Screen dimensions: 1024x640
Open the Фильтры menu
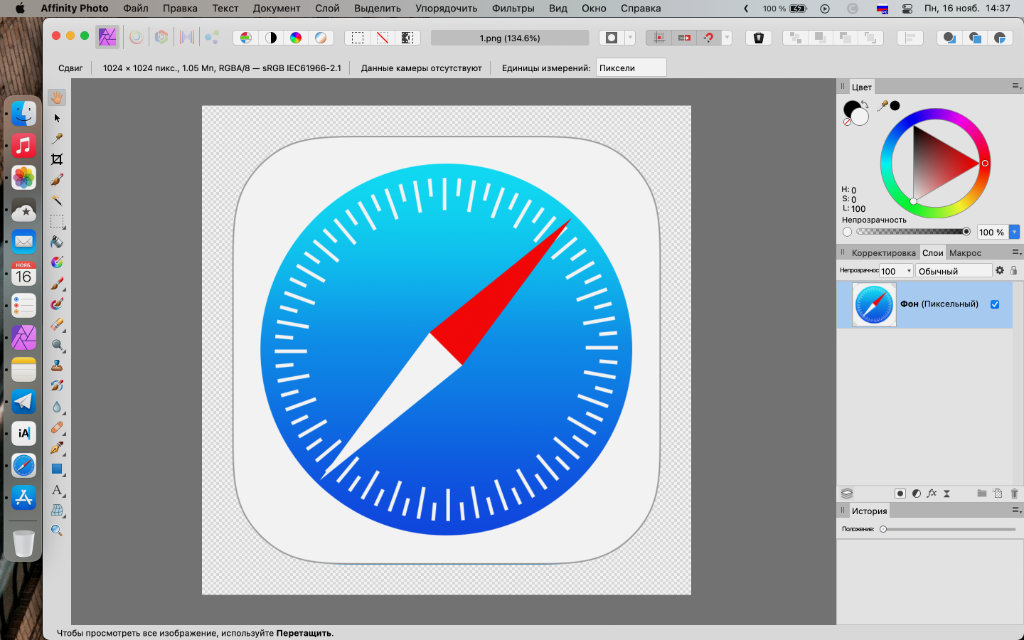click(512, 8)
